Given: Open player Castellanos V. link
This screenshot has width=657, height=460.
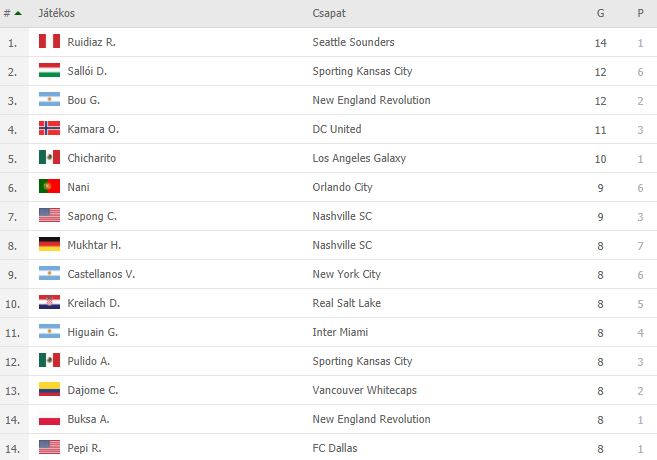Looking at the screenshot, I should [x=101, y=274].
